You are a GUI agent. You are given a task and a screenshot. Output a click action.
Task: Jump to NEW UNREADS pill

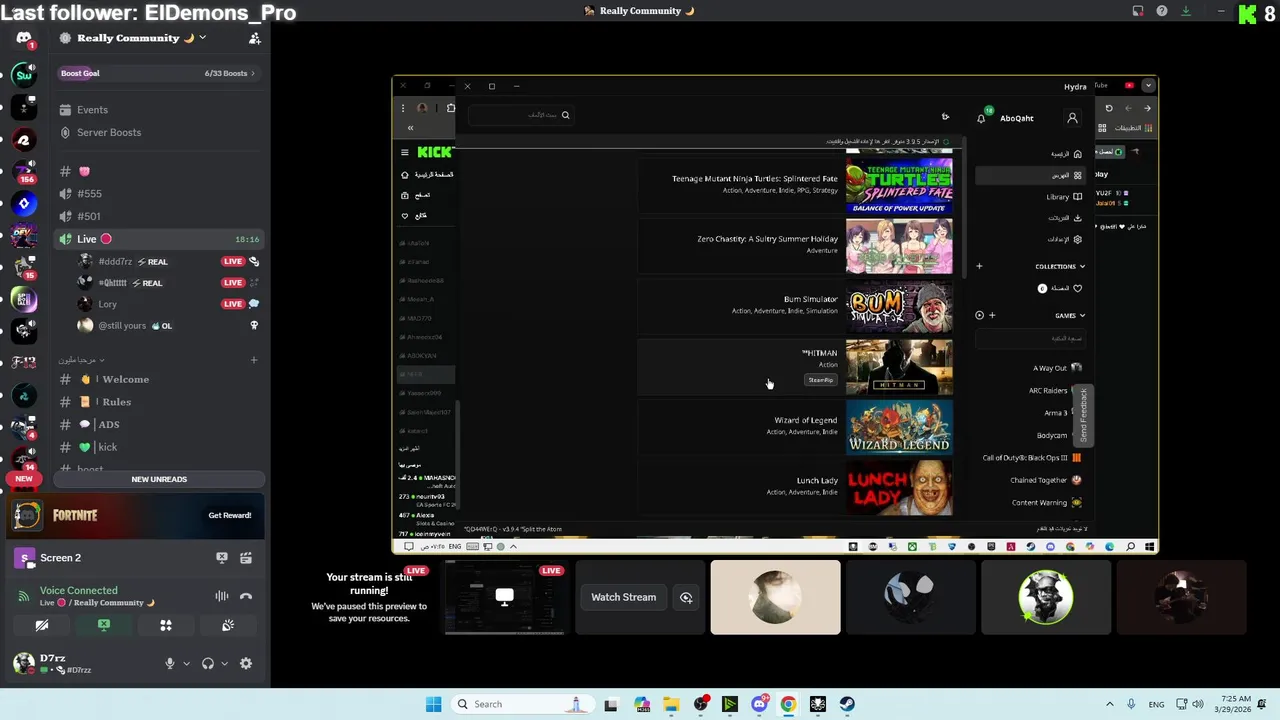click(x=159, y=479)
